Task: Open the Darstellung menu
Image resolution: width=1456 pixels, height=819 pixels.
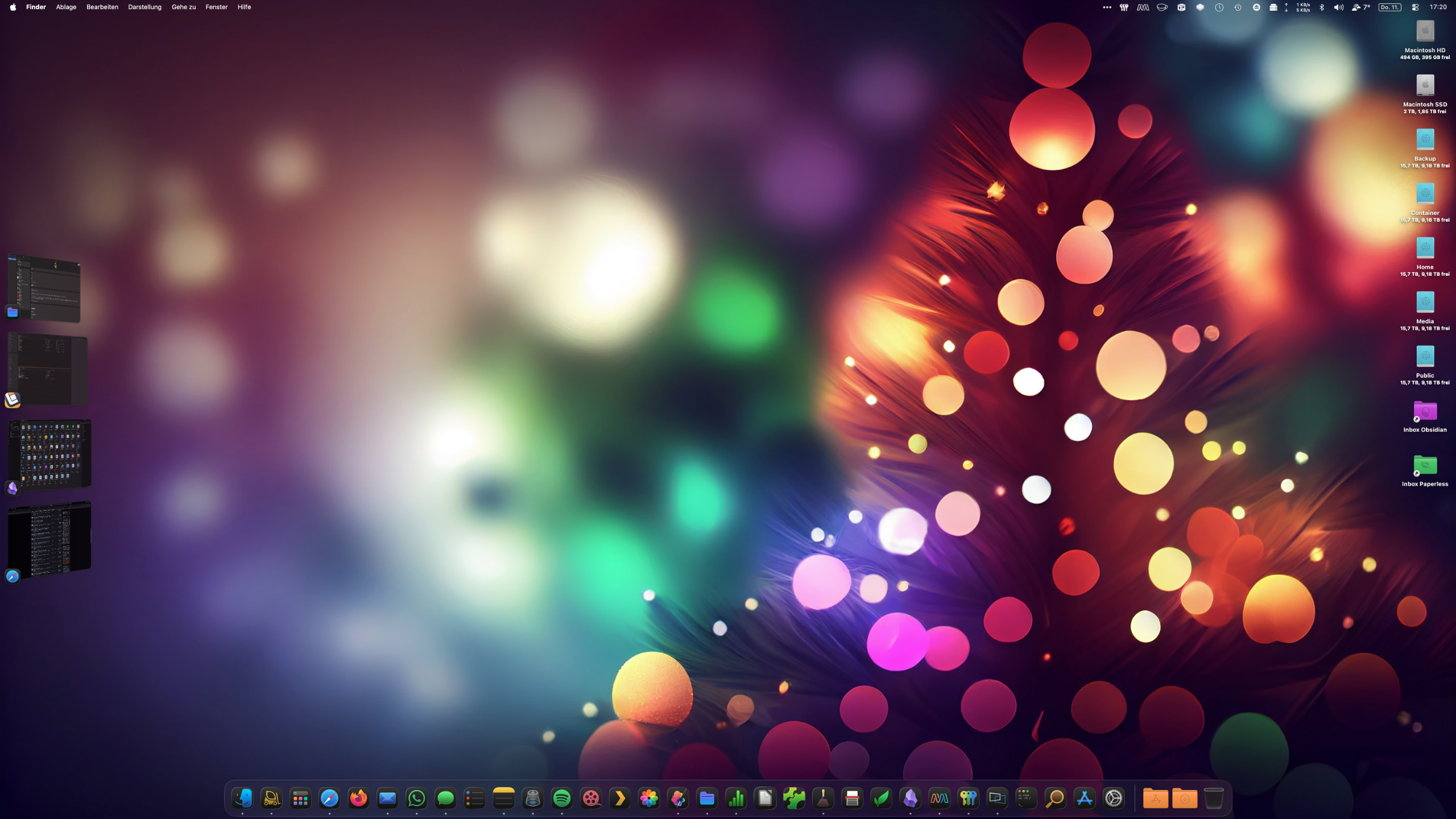Action: (x=144, y=7)
